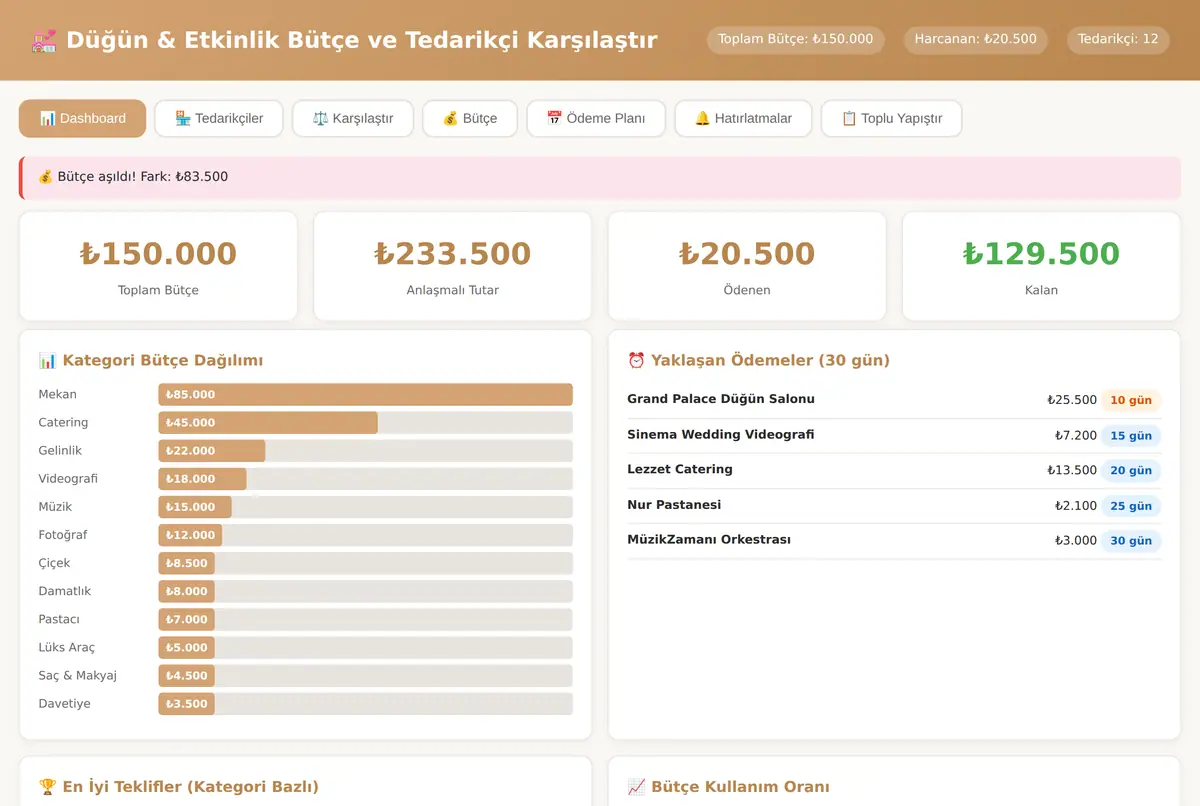Click the ₺3.000 payment amount
The width and height of the screenshot is (1200, 806).
coord(1076,541)
